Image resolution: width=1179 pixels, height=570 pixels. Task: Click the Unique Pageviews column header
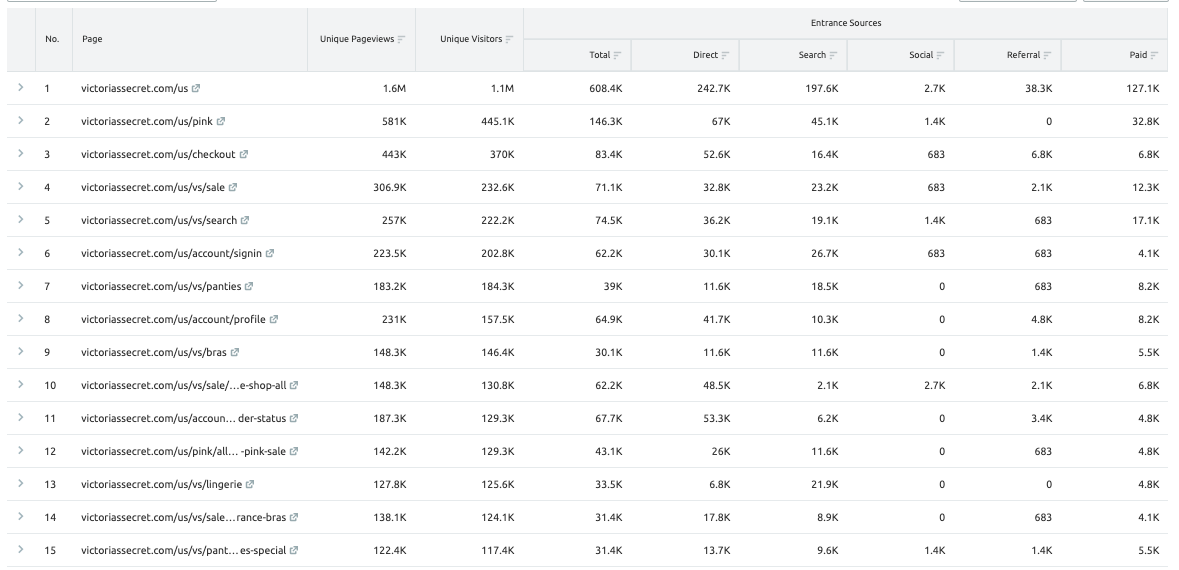[x=357, y=39]
